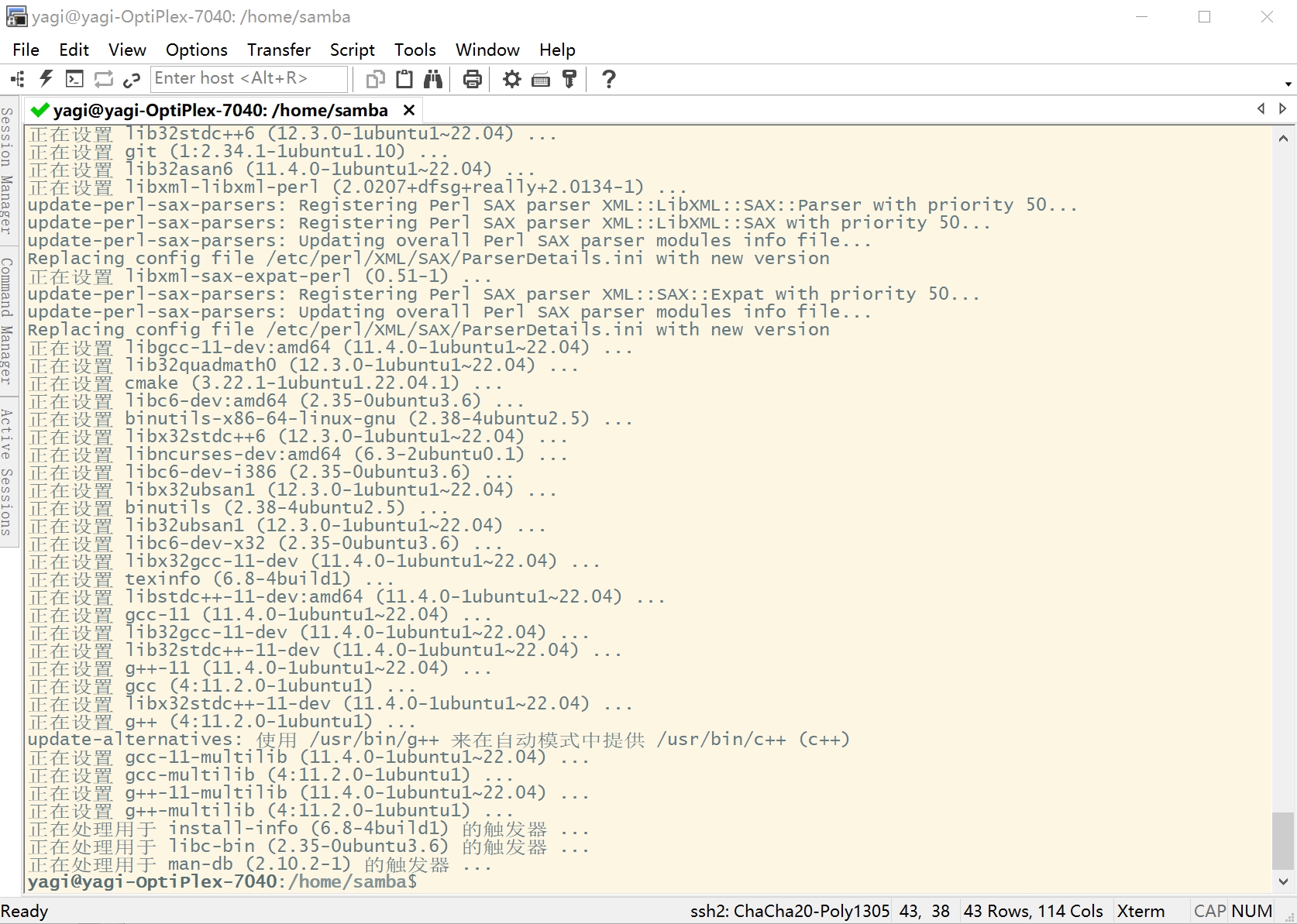The height and width of the screenshot is (924, 1297).
Task: Open the Transfer menu
Action: click(x=278, y=50)
